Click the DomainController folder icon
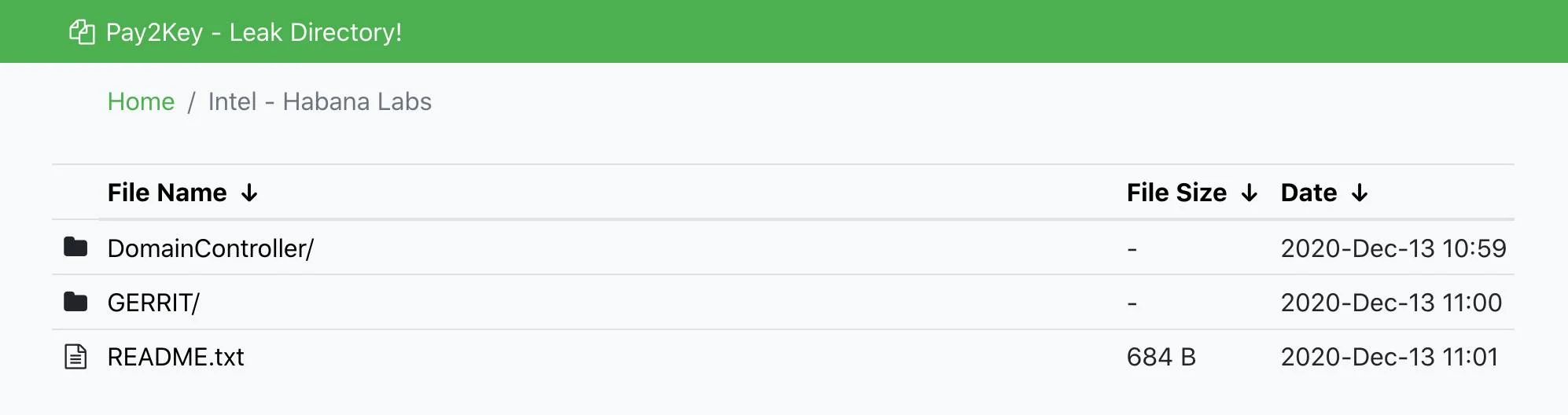 point(75,248)
